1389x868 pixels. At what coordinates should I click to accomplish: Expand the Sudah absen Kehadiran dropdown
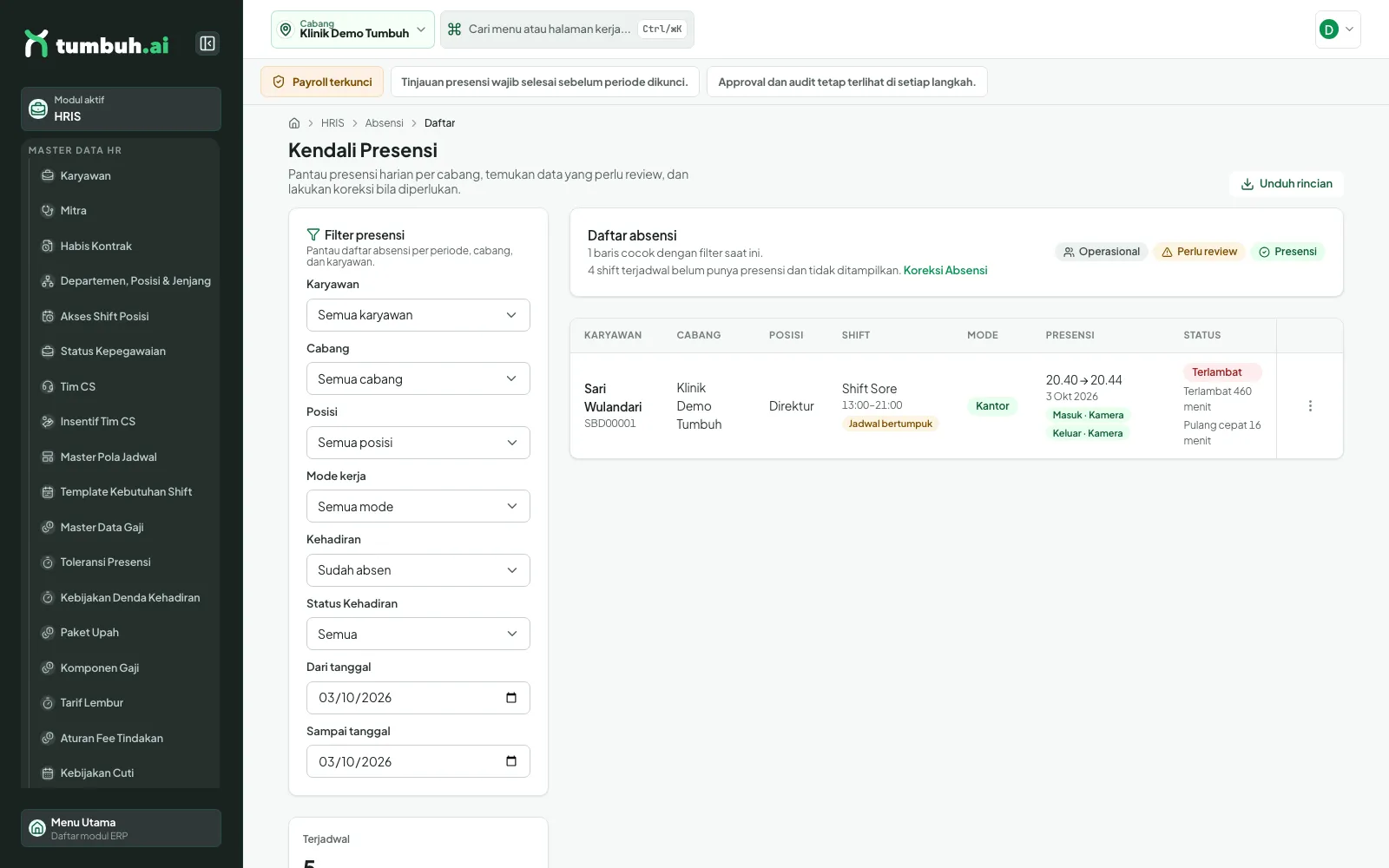(418, 570)
